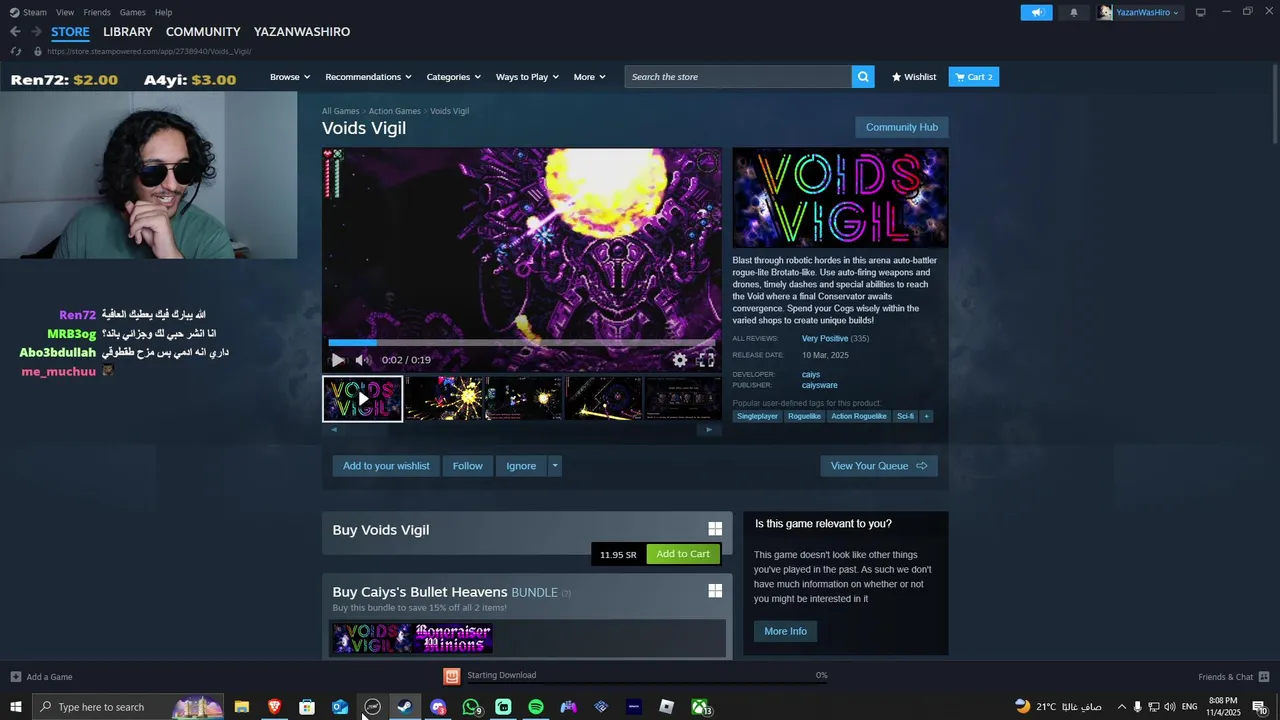Reload the store page

point(15,51)
